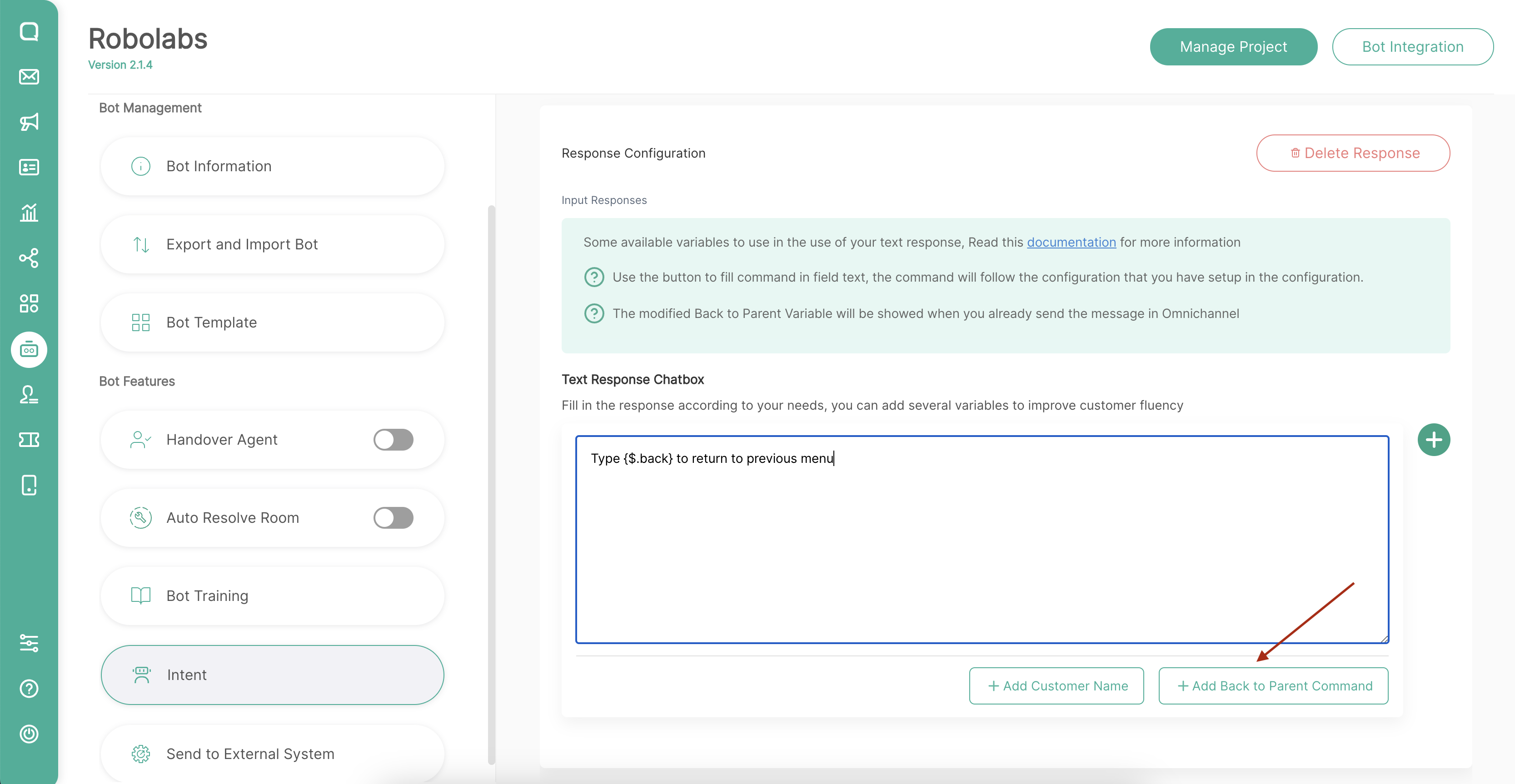Select Export and Import Bot

pos(272,244)
